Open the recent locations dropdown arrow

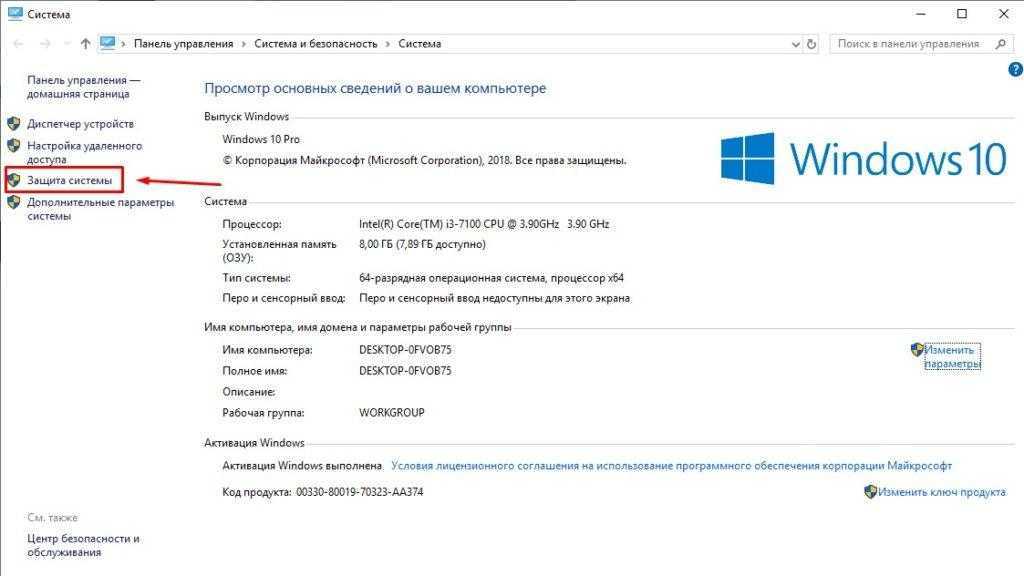[x=65, y=44]
